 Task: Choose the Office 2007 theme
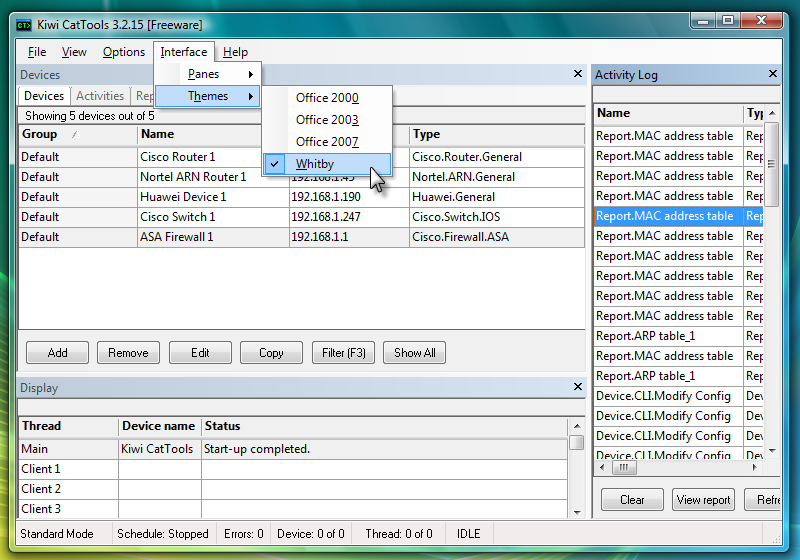tap(327, 142)
